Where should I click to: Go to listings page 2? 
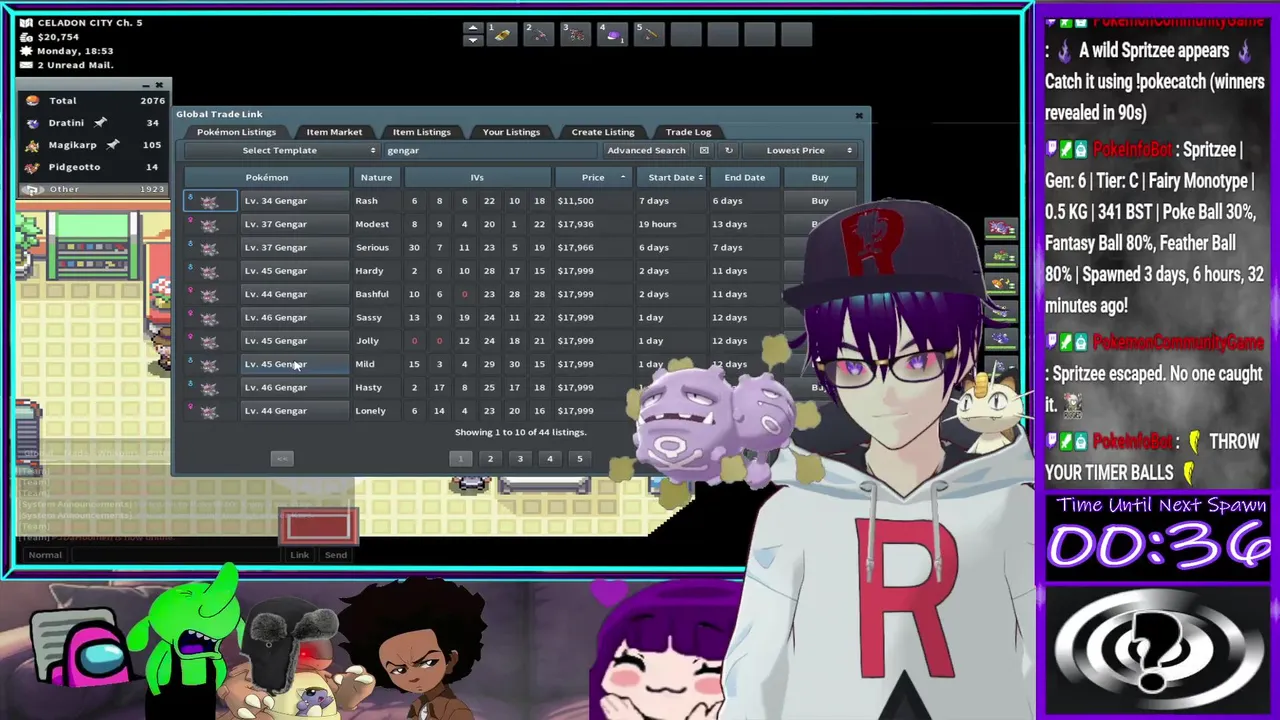click(490, 459)
